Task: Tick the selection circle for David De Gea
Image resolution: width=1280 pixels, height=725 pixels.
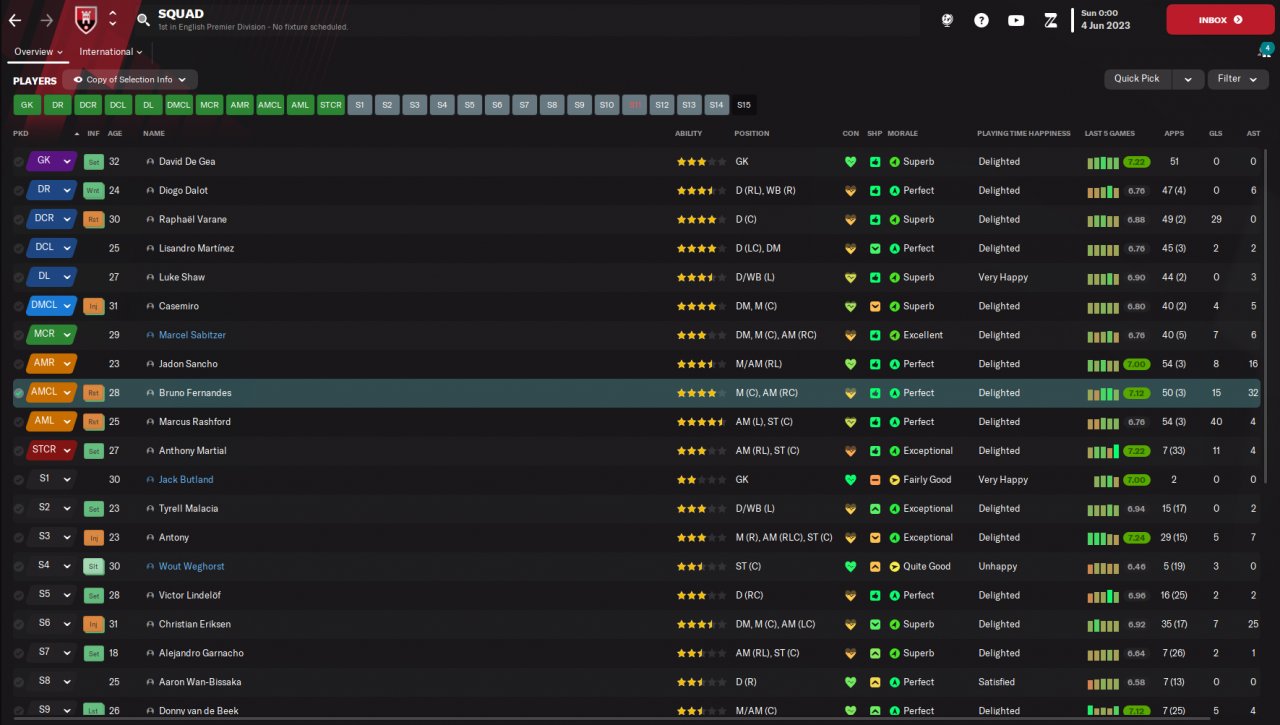Action: [x=19, y=162]
